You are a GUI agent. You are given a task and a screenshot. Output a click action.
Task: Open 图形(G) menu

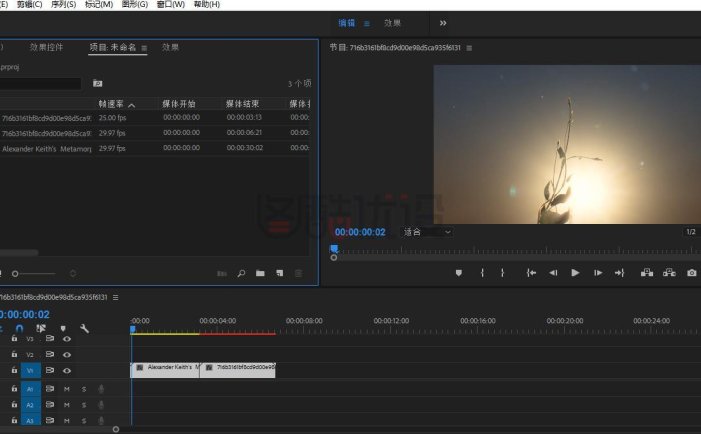point(135,4)
